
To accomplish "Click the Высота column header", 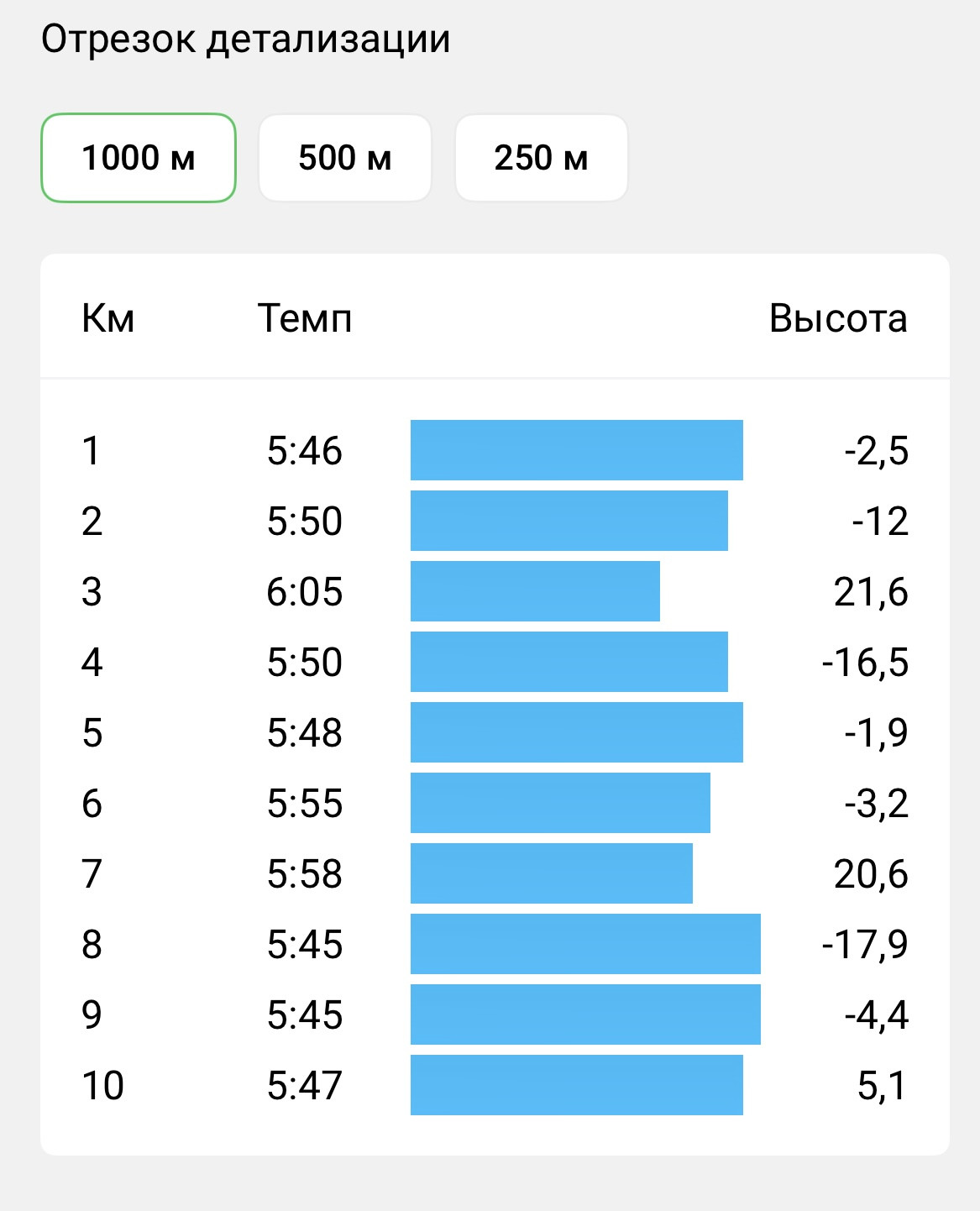I will pyautogui.click(x=838, y=318).
